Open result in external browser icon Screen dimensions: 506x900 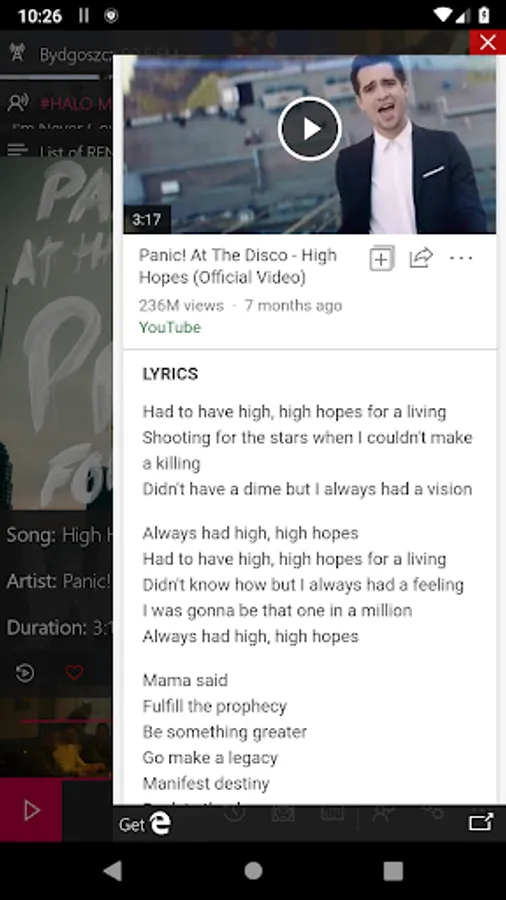(x=481, y=823)
